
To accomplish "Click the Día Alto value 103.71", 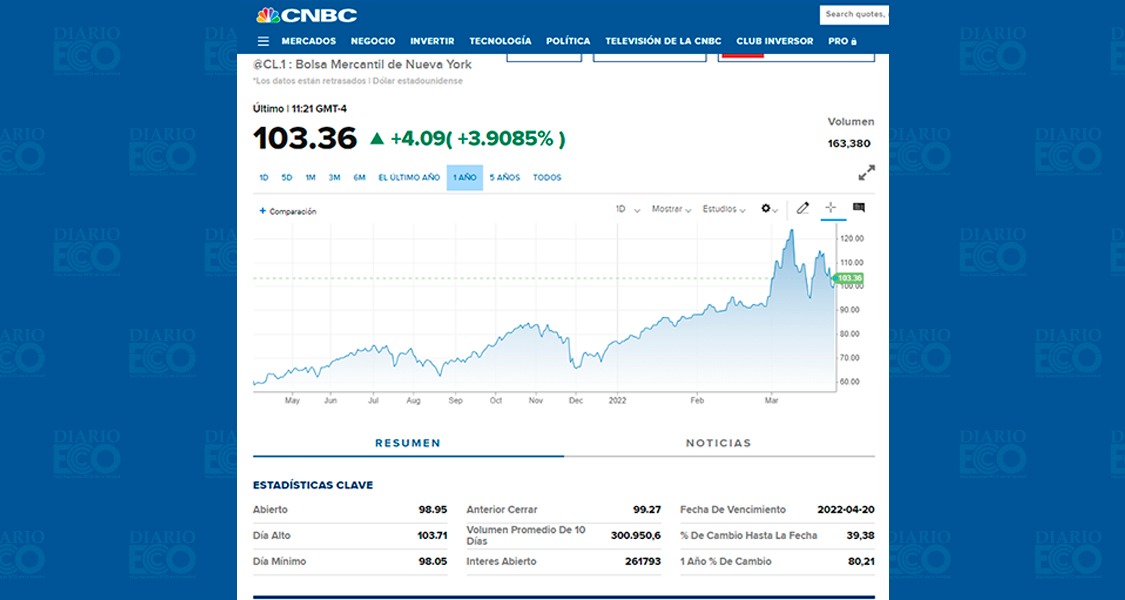I will [x=432, y=535].
